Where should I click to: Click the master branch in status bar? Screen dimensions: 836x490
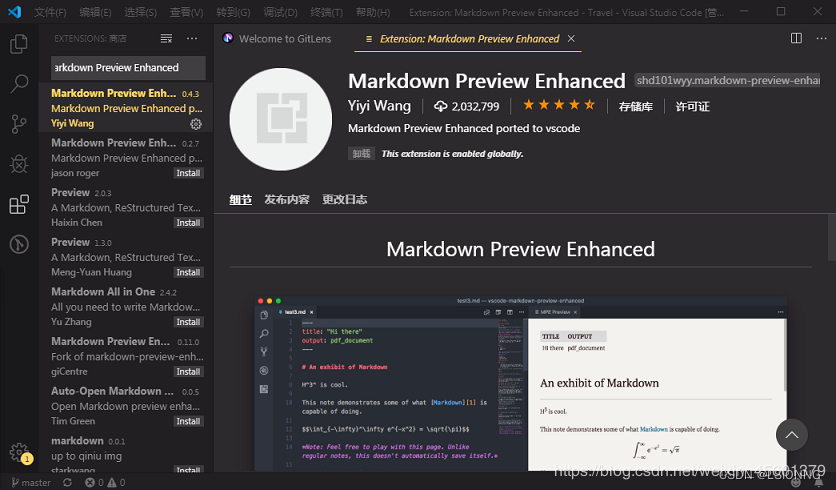31,483
